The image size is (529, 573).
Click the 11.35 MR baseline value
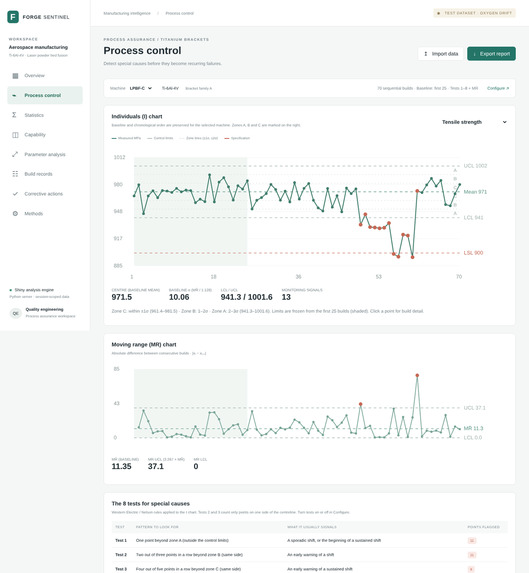(x=121, y=466)
